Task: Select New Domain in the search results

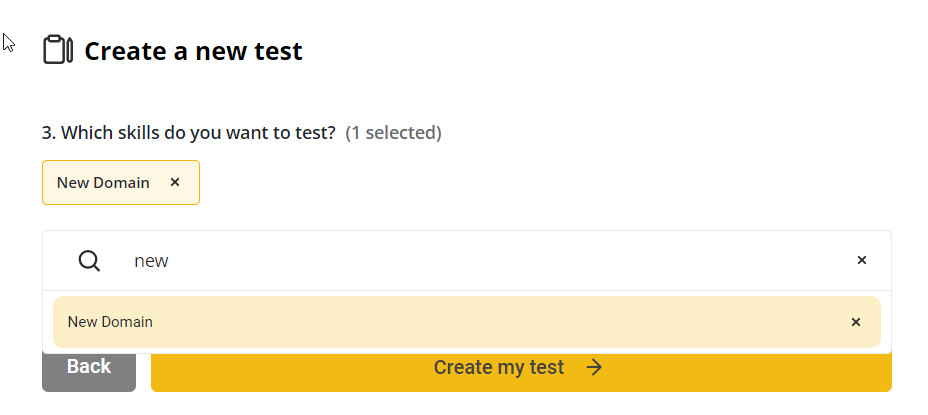Action: [110, 322]
